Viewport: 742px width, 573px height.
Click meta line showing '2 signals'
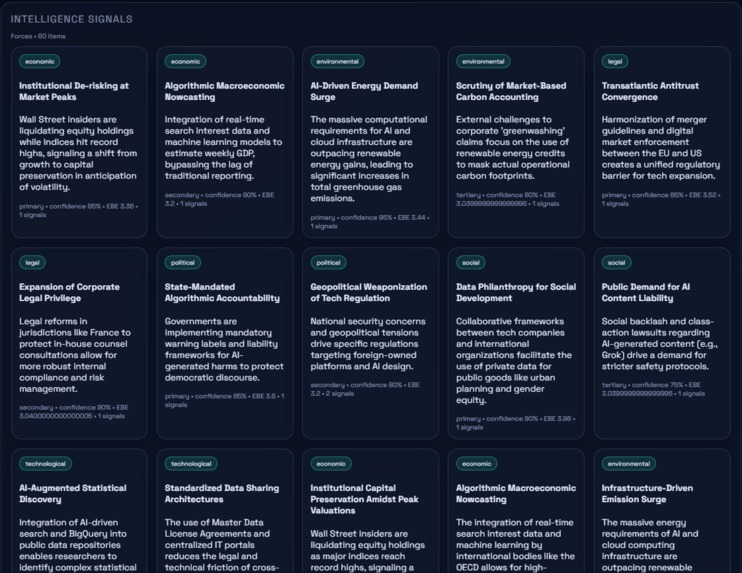point(365,389)
